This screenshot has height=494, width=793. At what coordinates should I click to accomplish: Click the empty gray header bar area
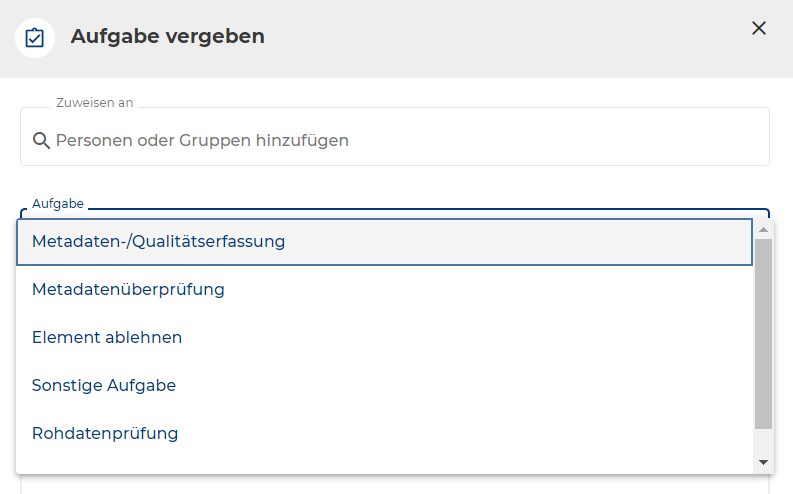pos(500,38)
